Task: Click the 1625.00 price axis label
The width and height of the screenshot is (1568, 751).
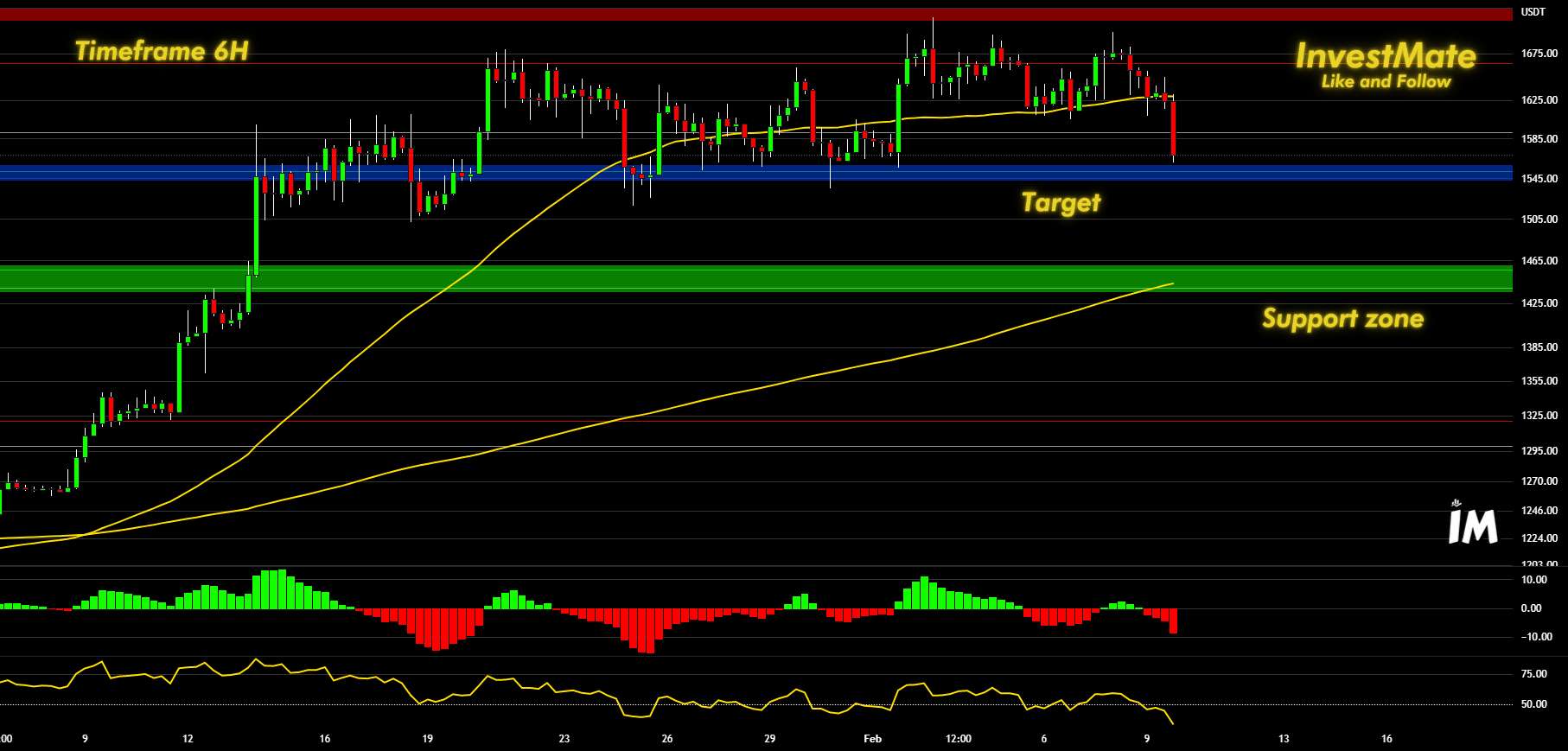Action: point(1539,100)
